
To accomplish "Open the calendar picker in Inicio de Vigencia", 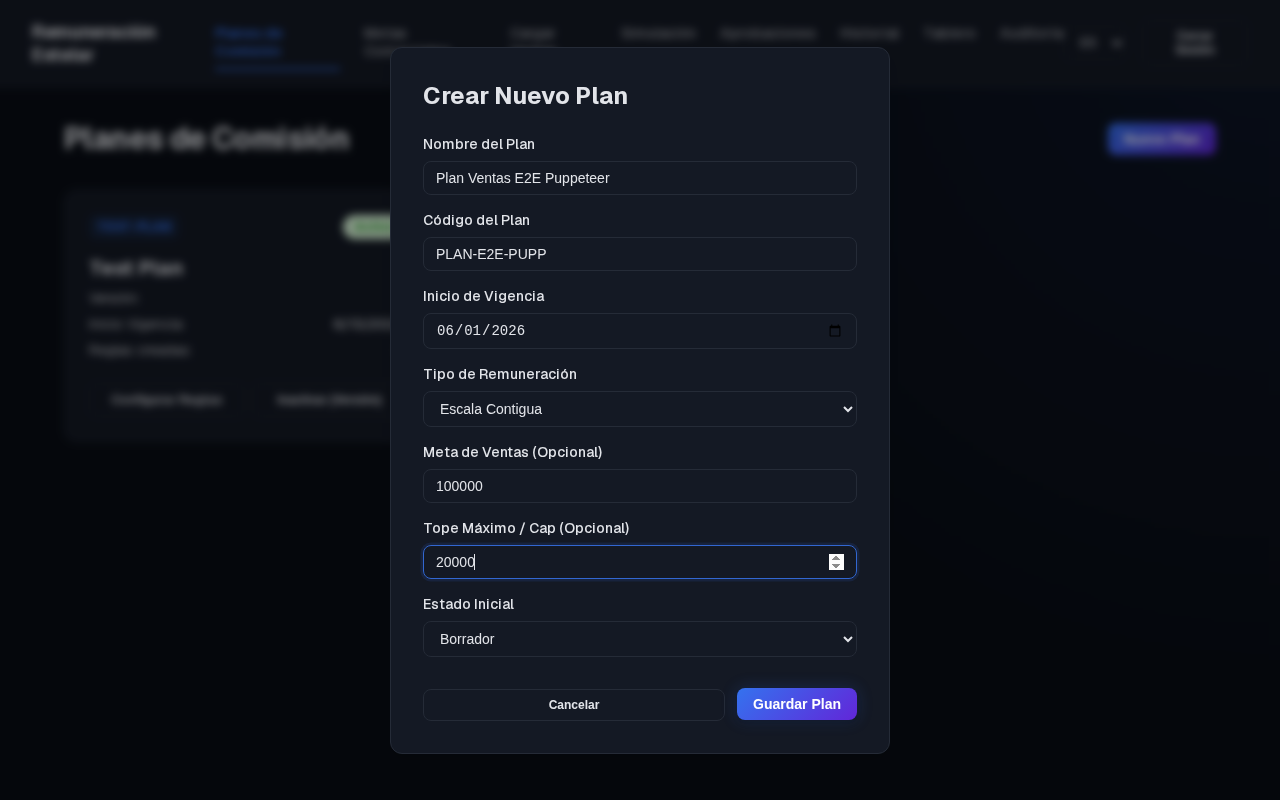I will pyautogui.click(x=835, y=331).
